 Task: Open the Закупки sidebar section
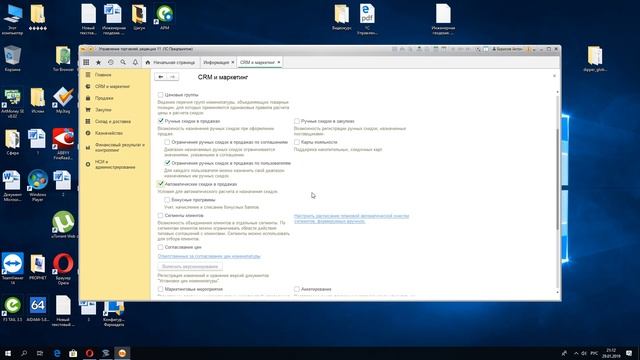click(103, 110)
